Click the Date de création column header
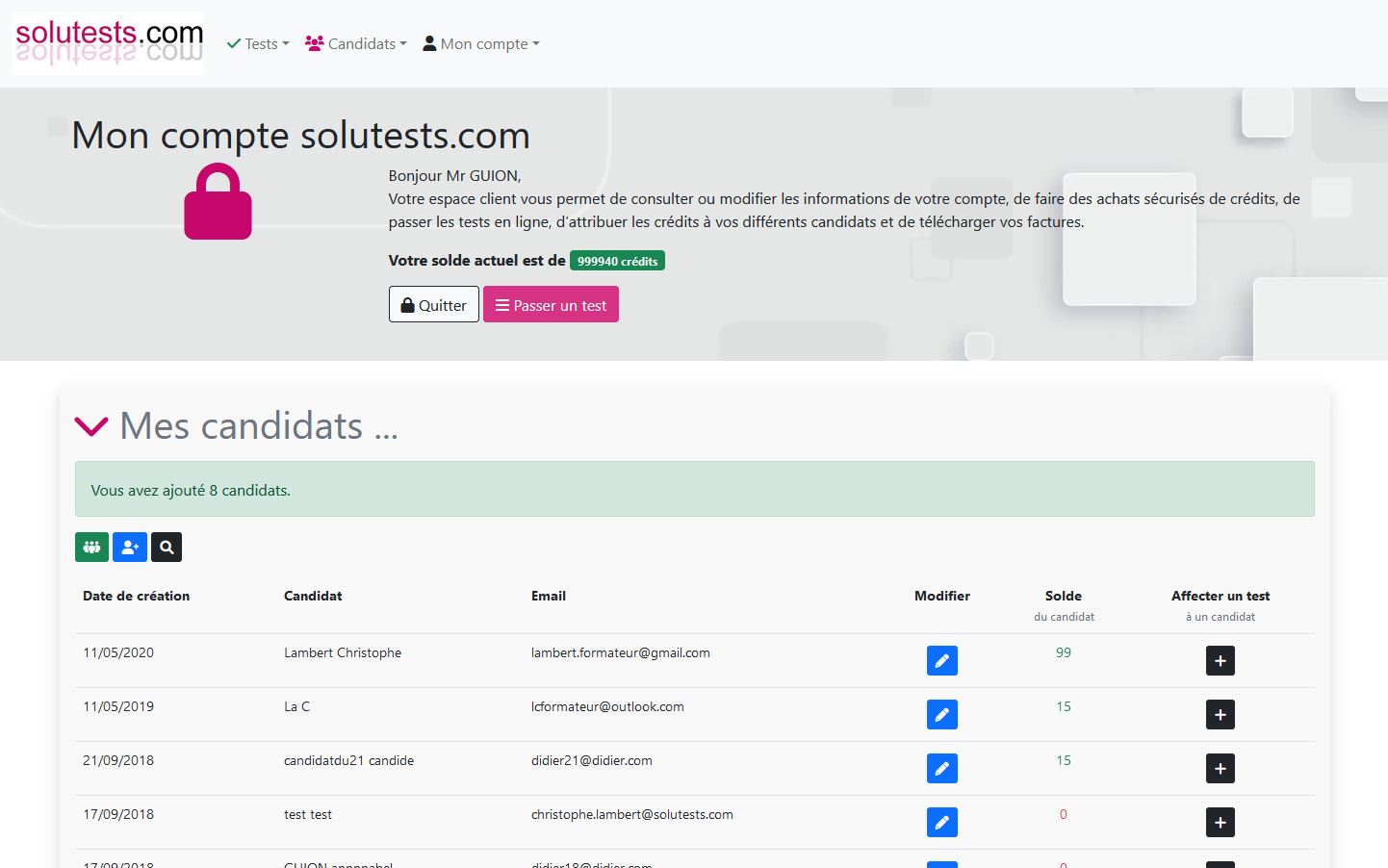The image size is (1388, 868). pos(136,596)
